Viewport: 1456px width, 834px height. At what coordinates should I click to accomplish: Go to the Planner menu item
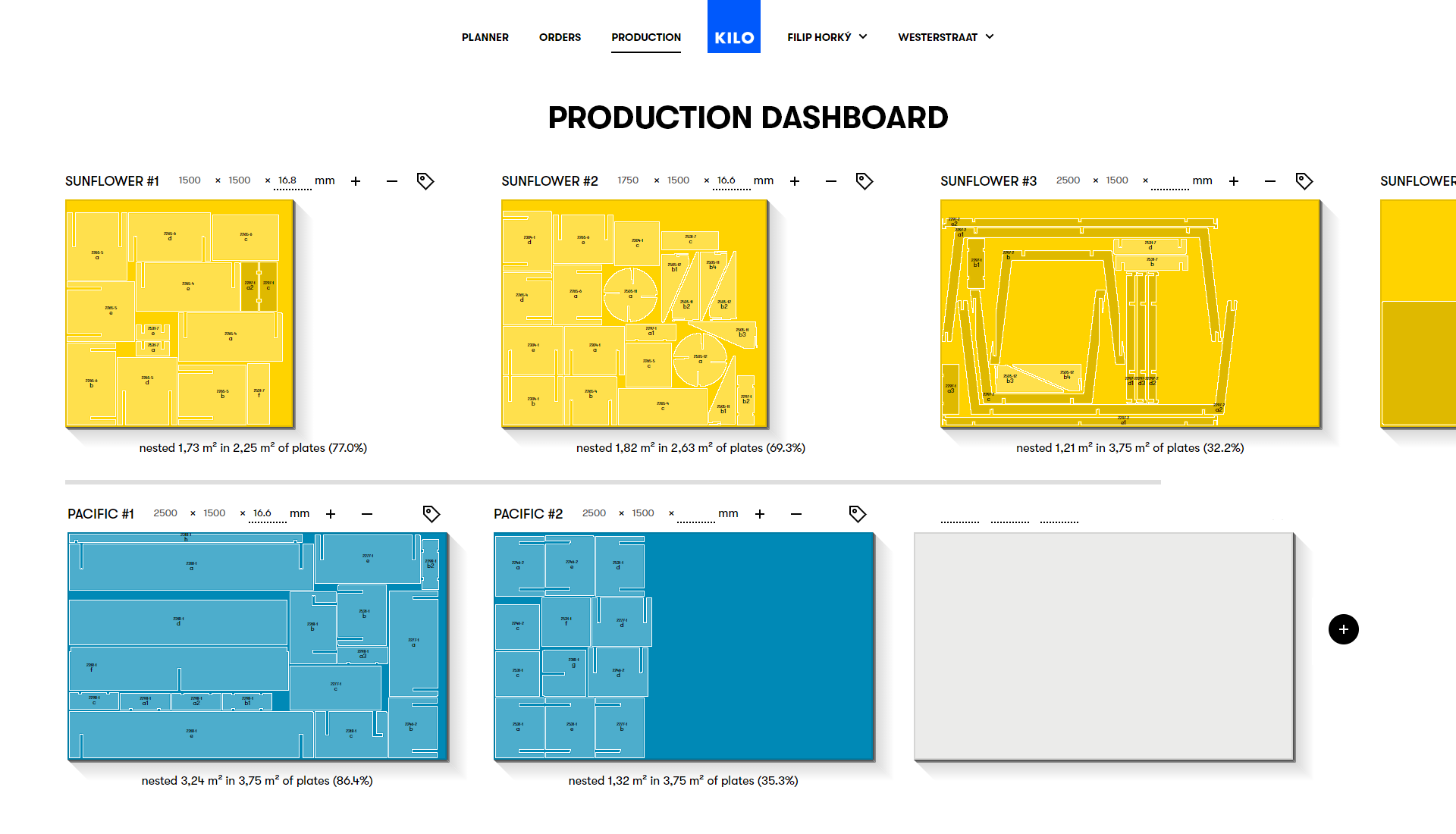[x=485, y=37]
